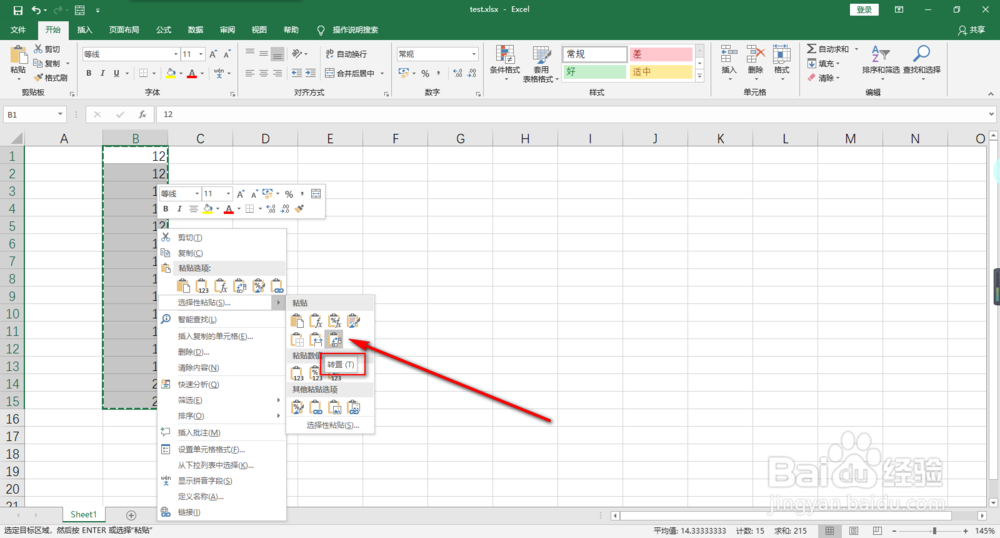Select column header G
This screenshot has width=1000, height=538.
(460, 138)
